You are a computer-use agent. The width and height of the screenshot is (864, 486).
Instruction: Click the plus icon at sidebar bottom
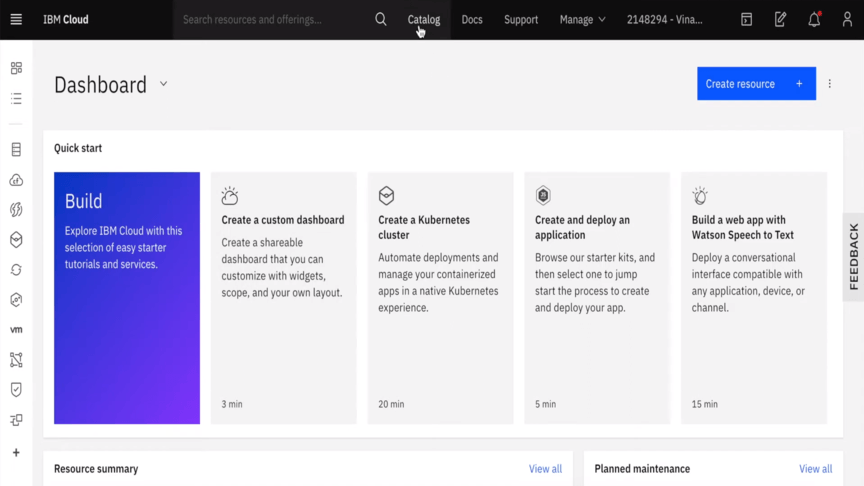(x=16, y=452)
